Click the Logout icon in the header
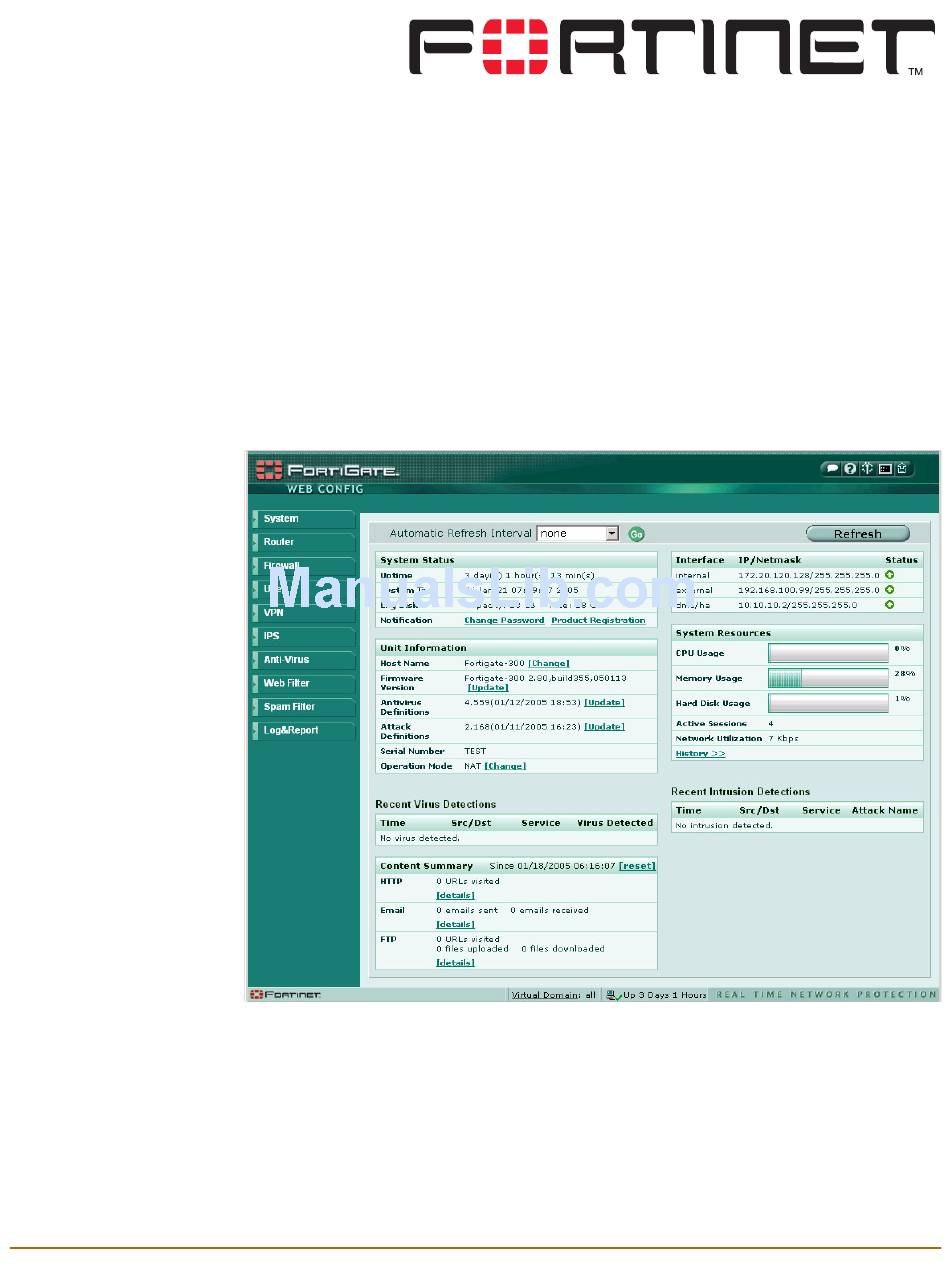 pyautogui.click(x=902, y=468)
